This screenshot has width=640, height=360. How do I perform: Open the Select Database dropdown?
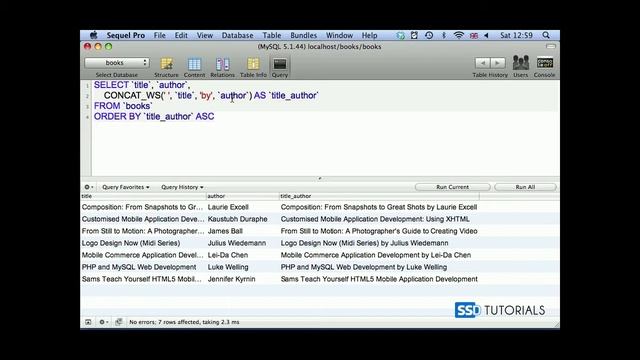117,63
